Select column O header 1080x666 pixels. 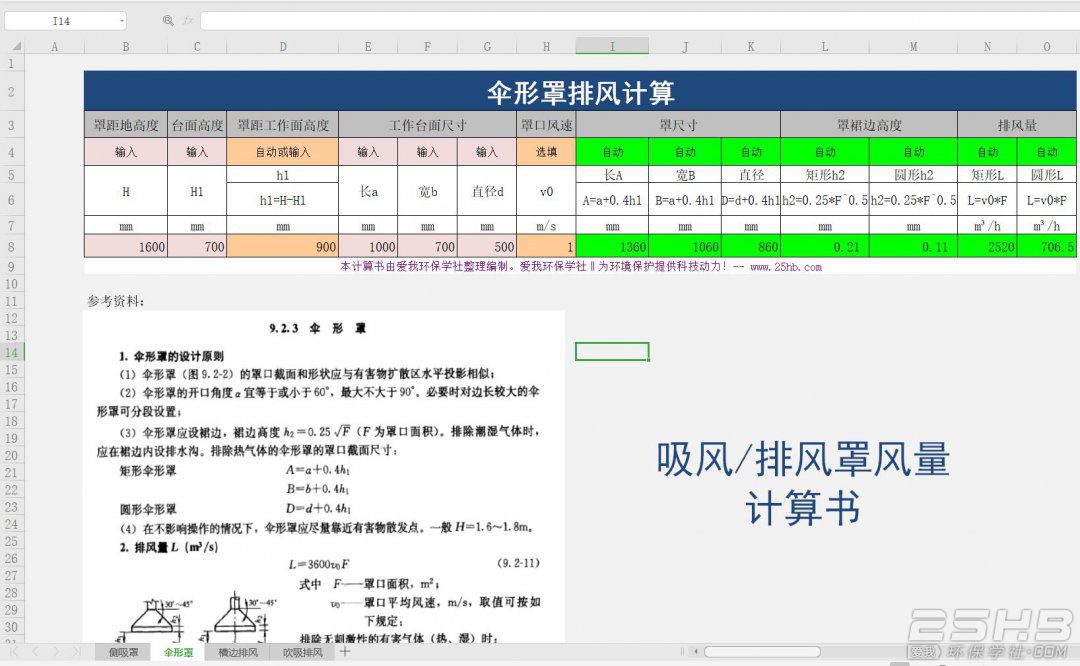[1046, 47]
